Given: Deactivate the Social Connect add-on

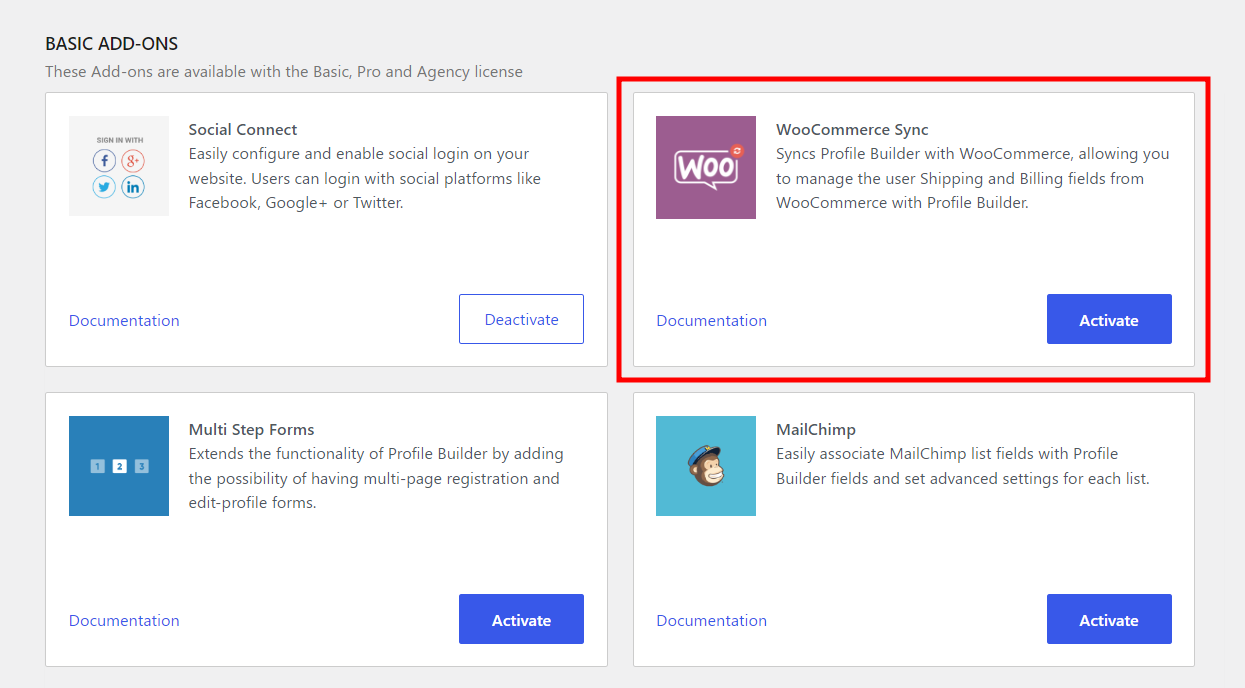Looking at the screenshot, I should 521,319.
